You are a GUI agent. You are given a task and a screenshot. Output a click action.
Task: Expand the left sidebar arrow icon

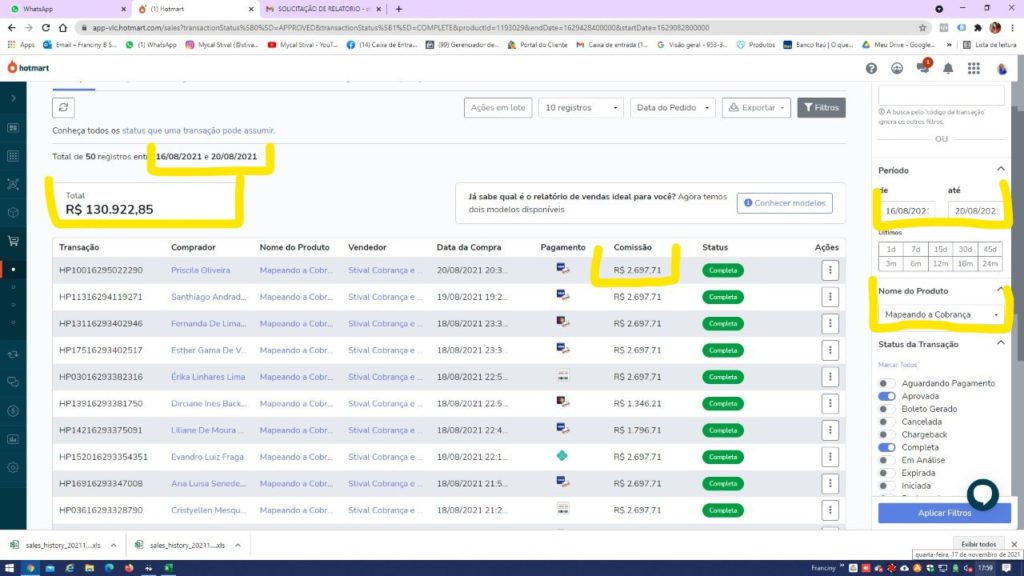[13, 99]
